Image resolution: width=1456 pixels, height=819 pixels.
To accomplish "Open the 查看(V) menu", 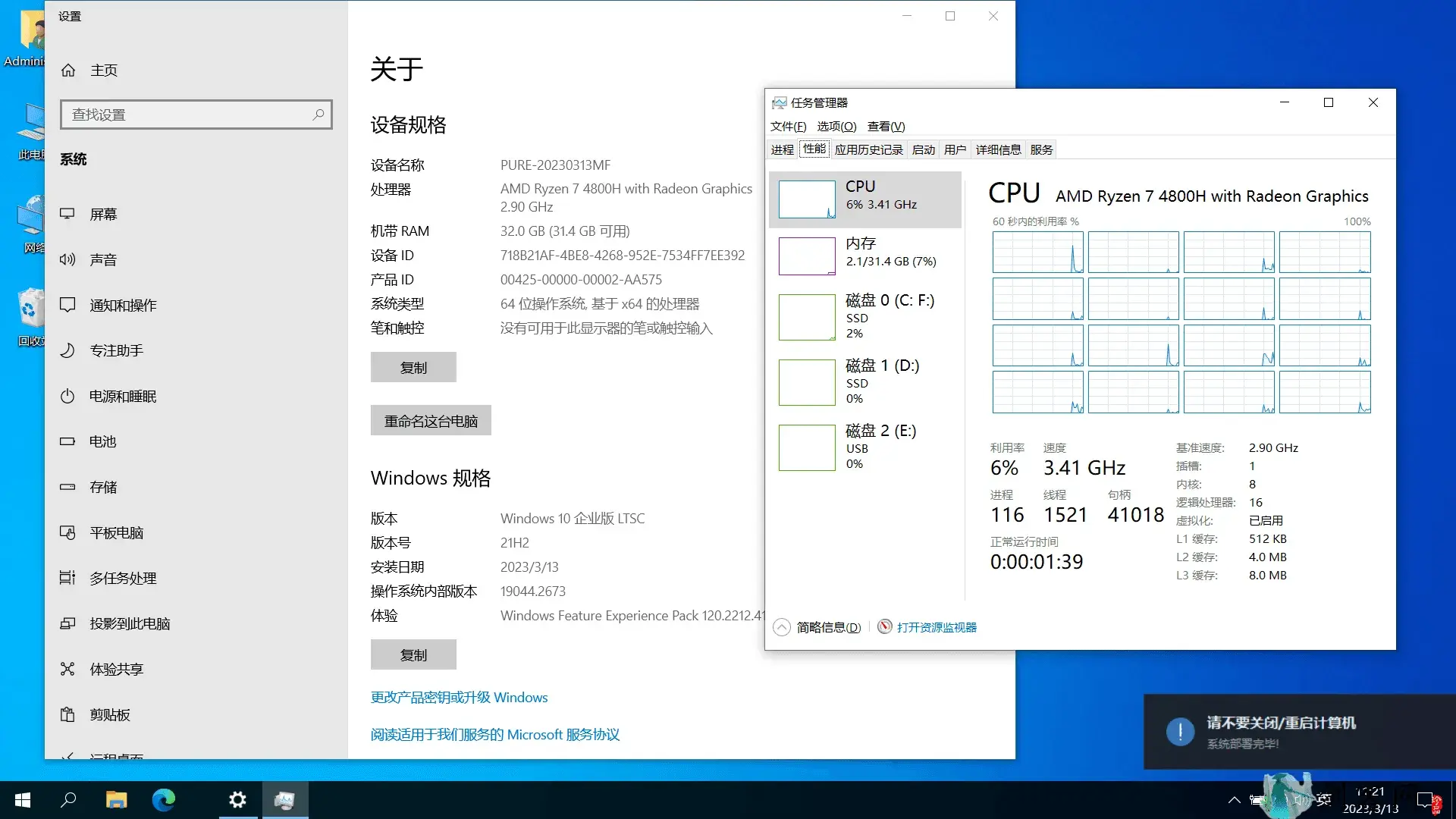I will 886,127.
